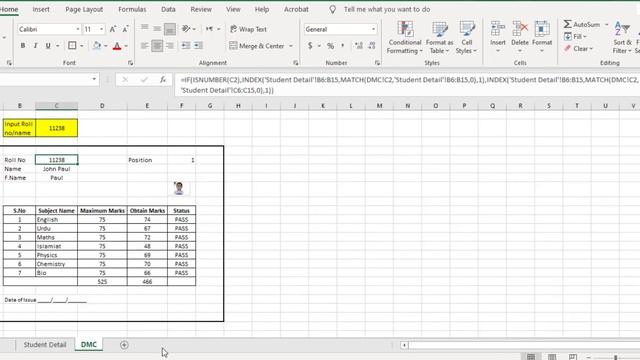The image size is (640, 360).
Task: Click Delete cells button
Action: click(x=520, y=37)
